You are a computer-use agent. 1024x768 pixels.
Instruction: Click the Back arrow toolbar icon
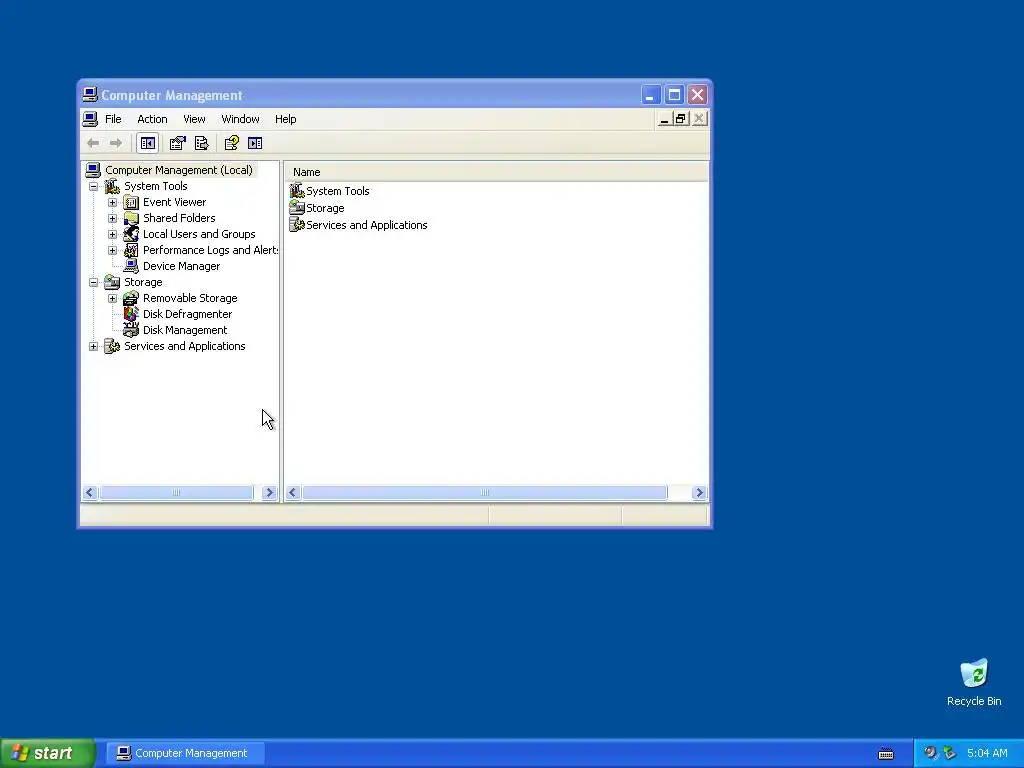[93, 143]
